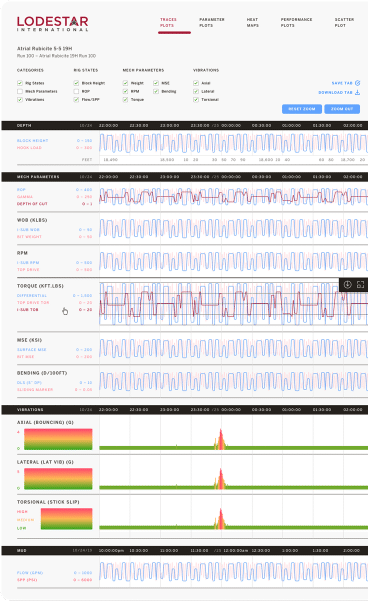Switch to the Parameter Plots tab
Viewport: 368px width, 601px height.
tap(212, 22)
